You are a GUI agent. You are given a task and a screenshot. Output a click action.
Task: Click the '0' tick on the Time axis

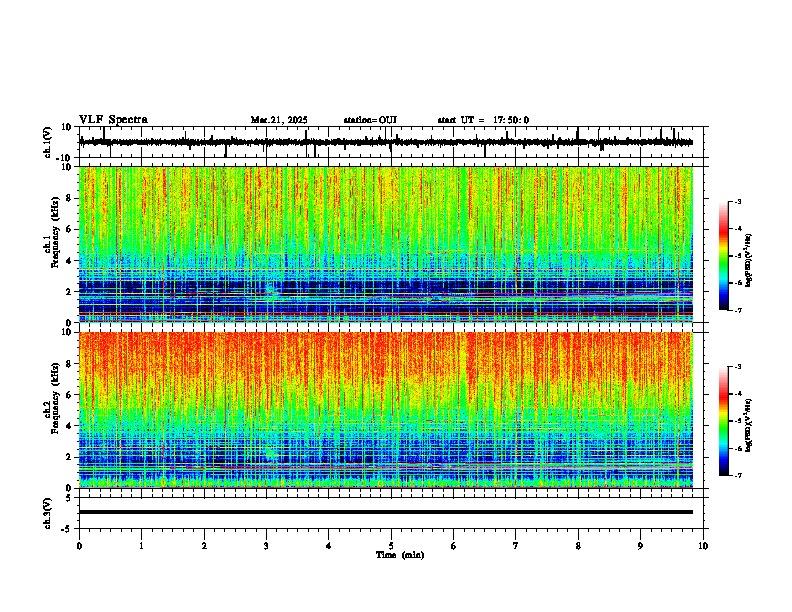pyautogui.click(x=79, y=546)
